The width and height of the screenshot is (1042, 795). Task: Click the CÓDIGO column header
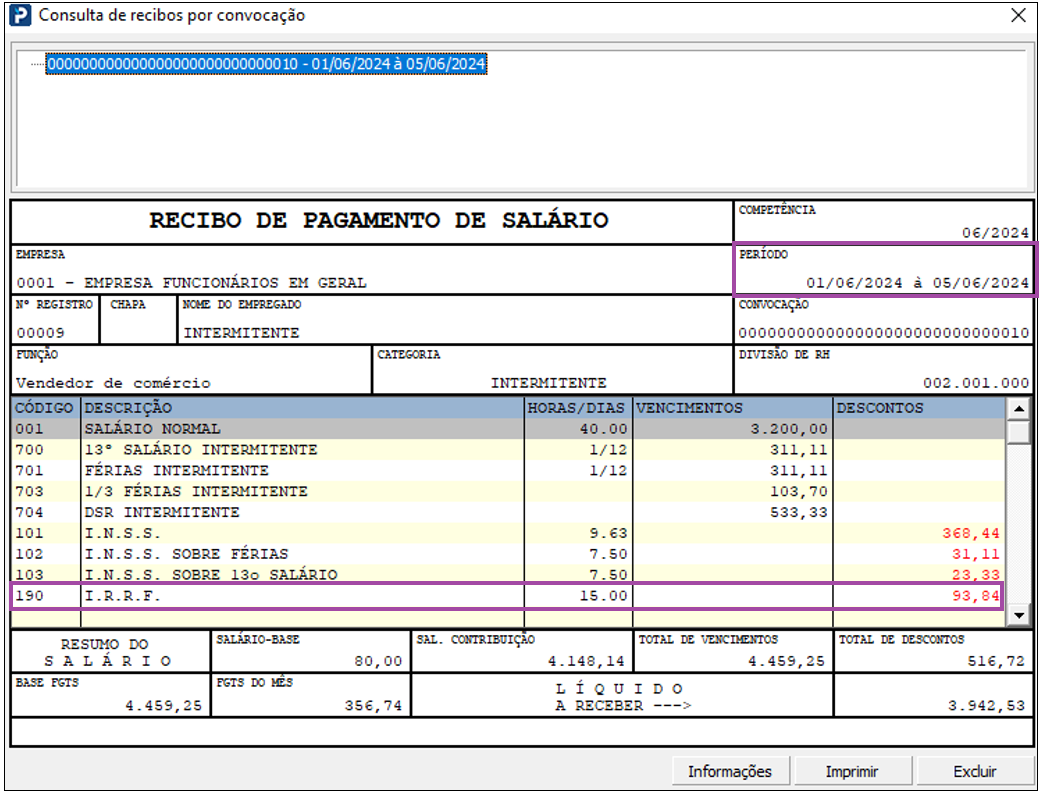click(45, 407)
